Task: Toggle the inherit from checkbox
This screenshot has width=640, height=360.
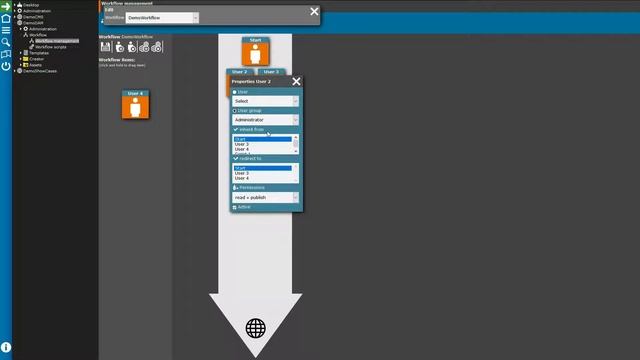Action: (236, 129)
